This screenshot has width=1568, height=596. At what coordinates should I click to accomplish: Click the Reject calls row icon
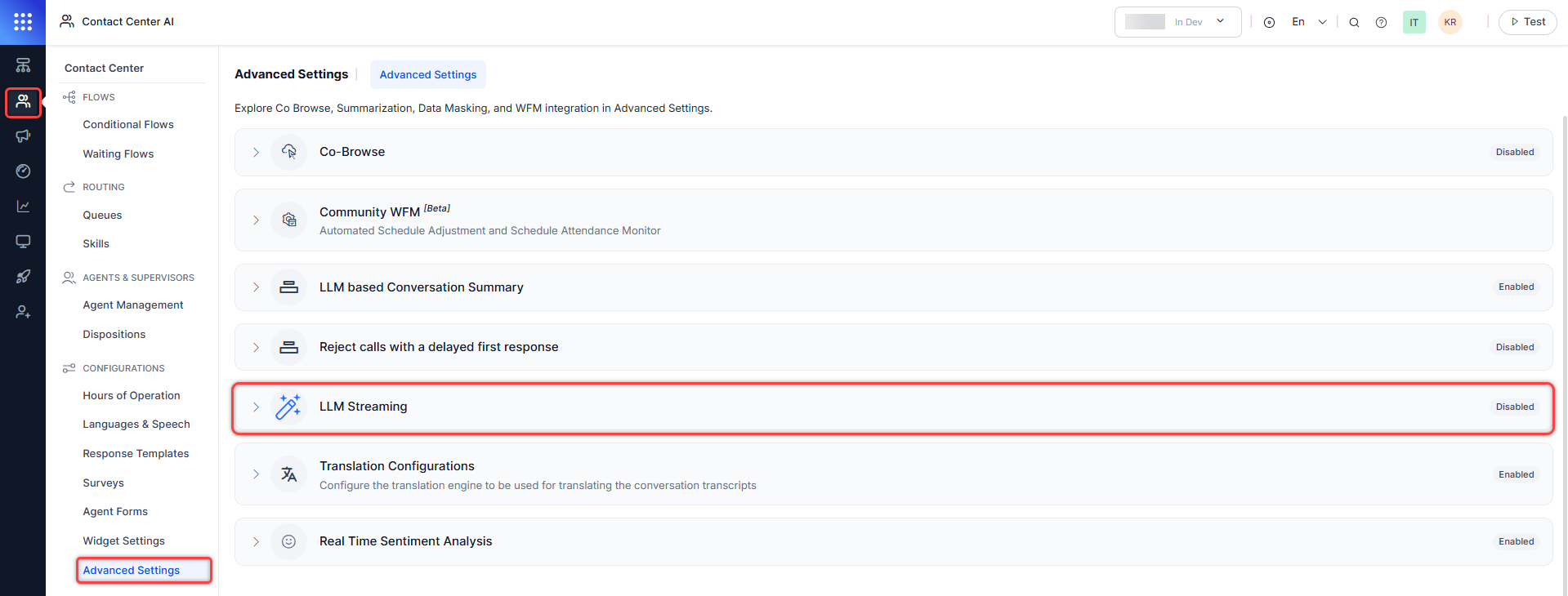coord(288,347)
